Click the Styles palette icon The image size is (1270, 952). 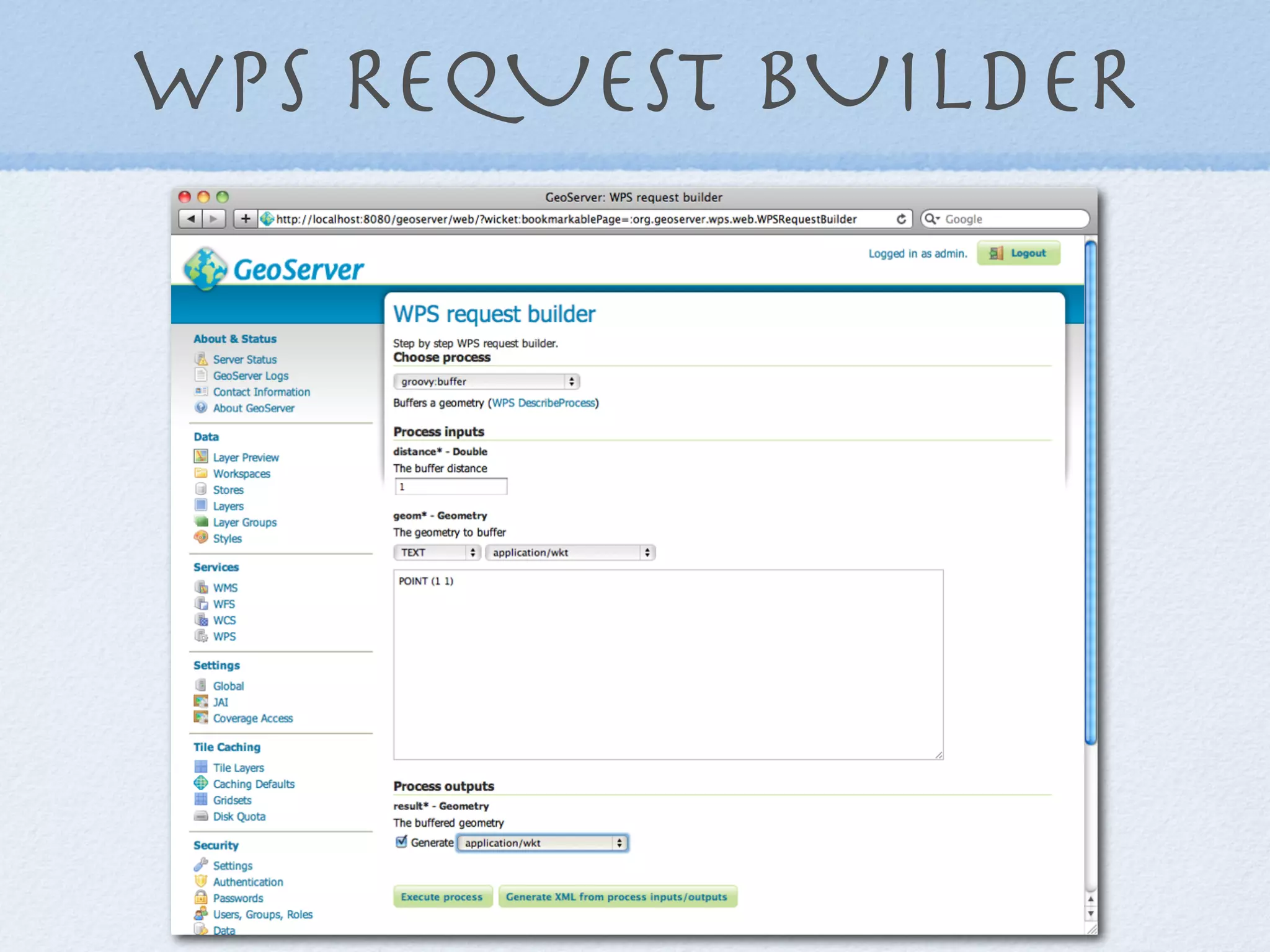tap(201, 538)
